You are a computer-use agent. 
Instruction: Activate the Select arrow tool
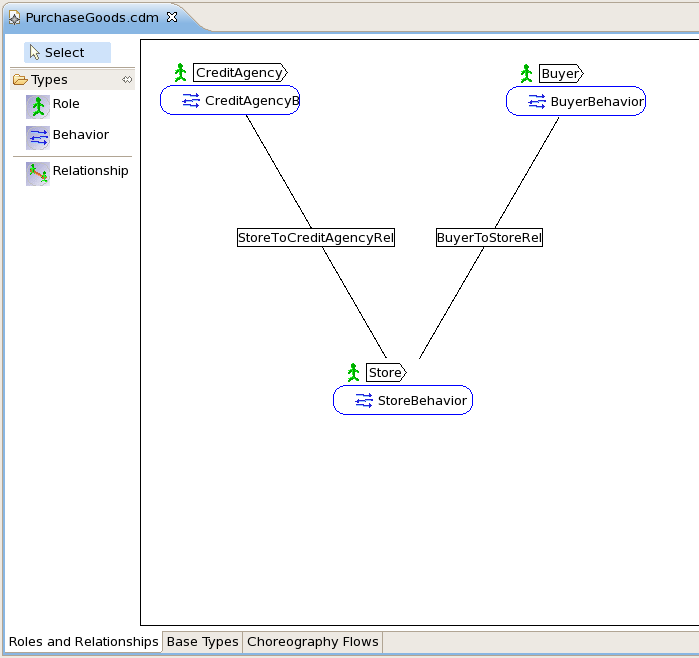tap(67, 53)
